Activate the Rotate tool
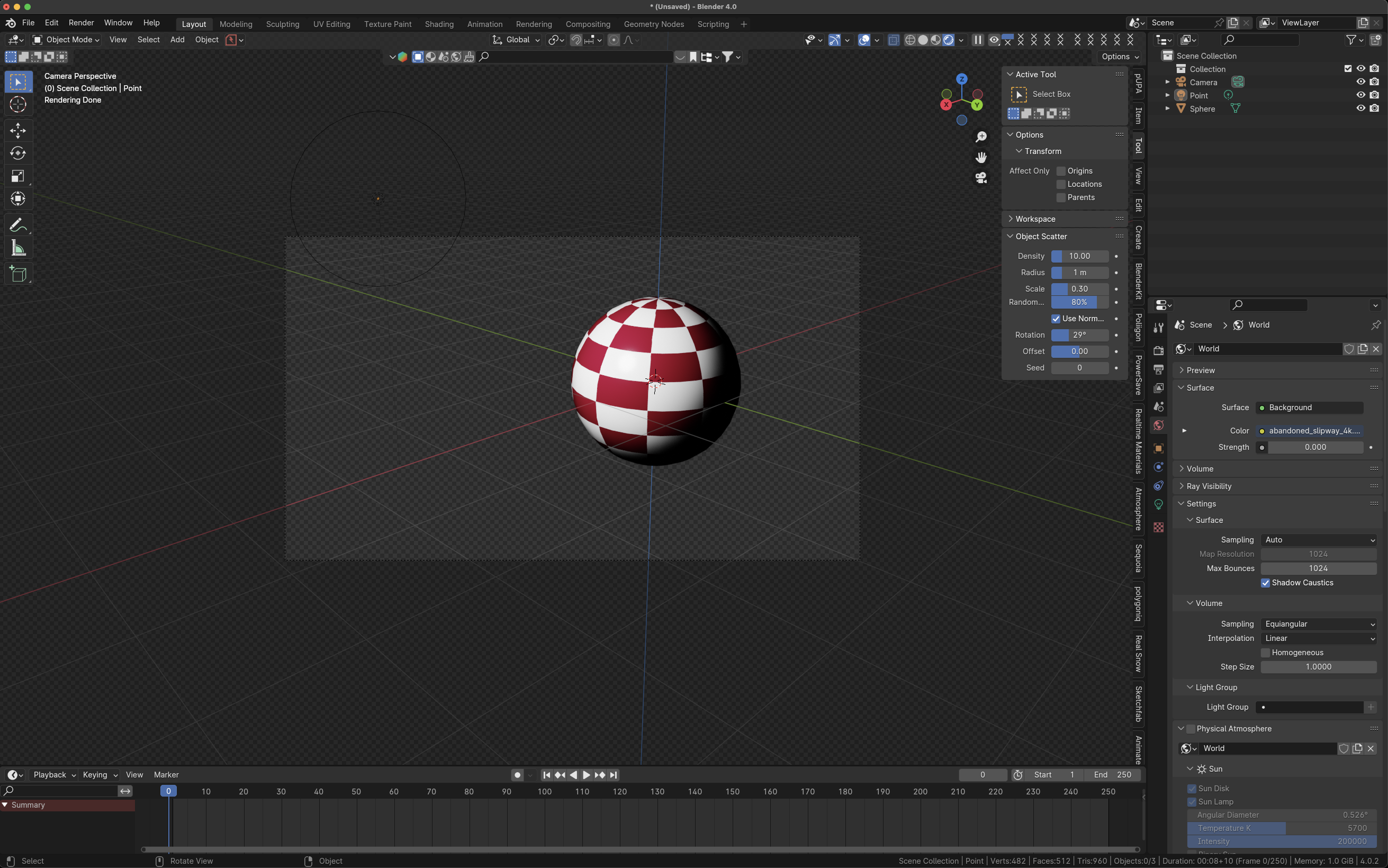1388x868 pixels. [x=18, y=153]
